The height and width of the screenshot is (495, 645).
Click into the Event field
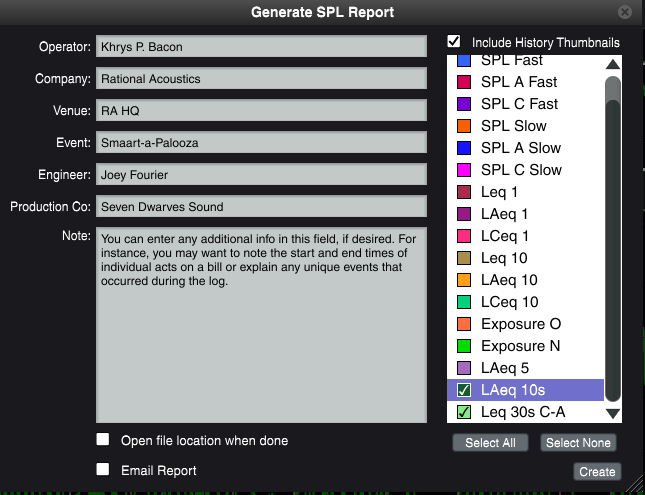click(x=261, y=142)
